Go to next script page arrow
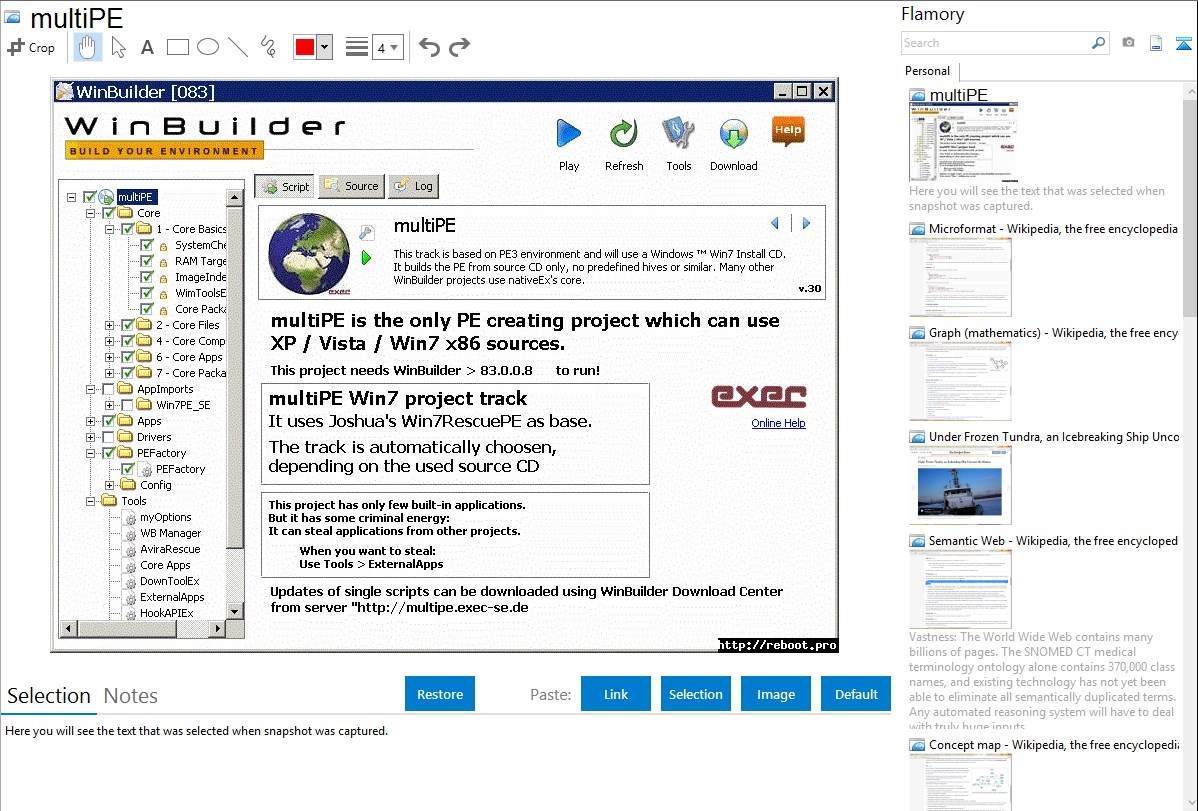The image size is (1198, 811). tap(806, 223)
